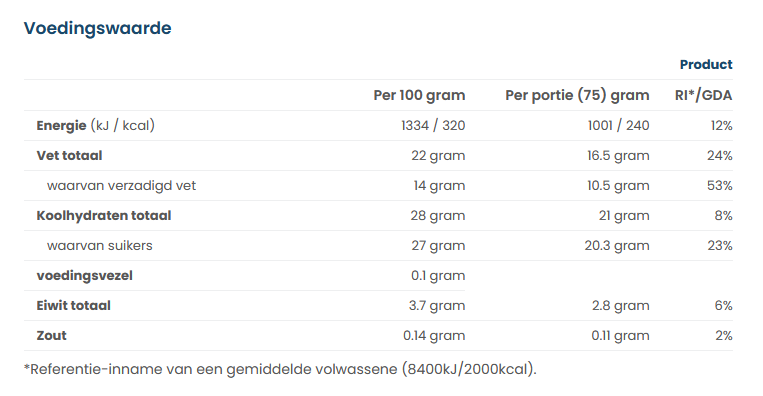
Task: Click the Per 100 gram column header
Action: click(x=419, y=95)
